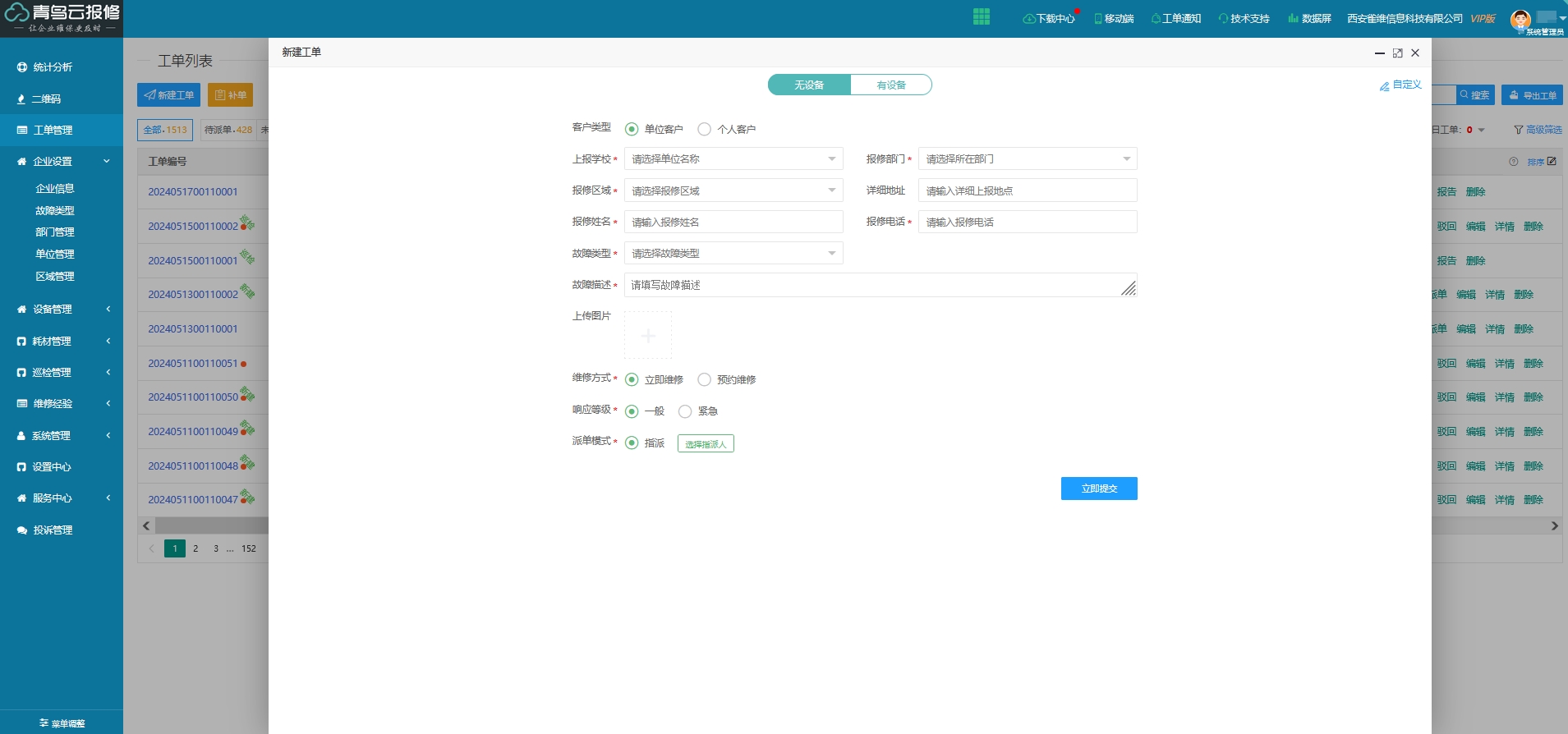
Task: Click the help question mark icon
Action: click(x=1513, y=161)
